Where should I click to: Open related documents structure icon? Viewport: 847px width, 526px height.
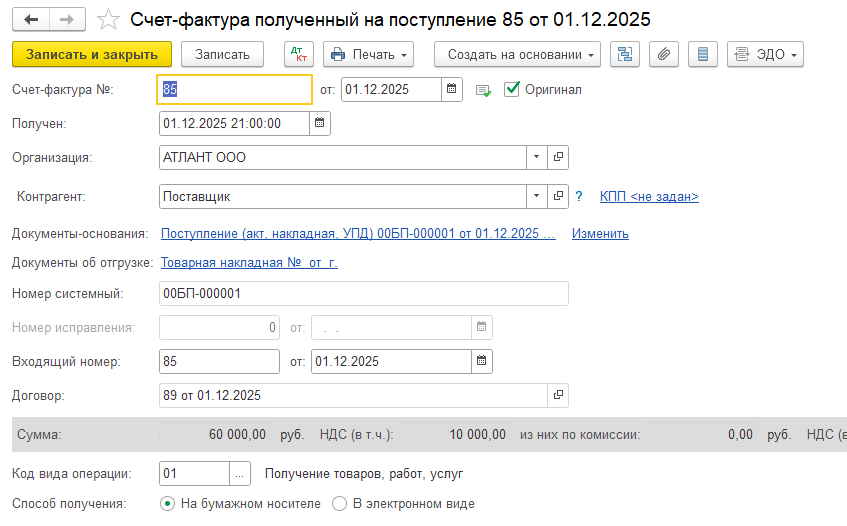click(x=625, y=55)
